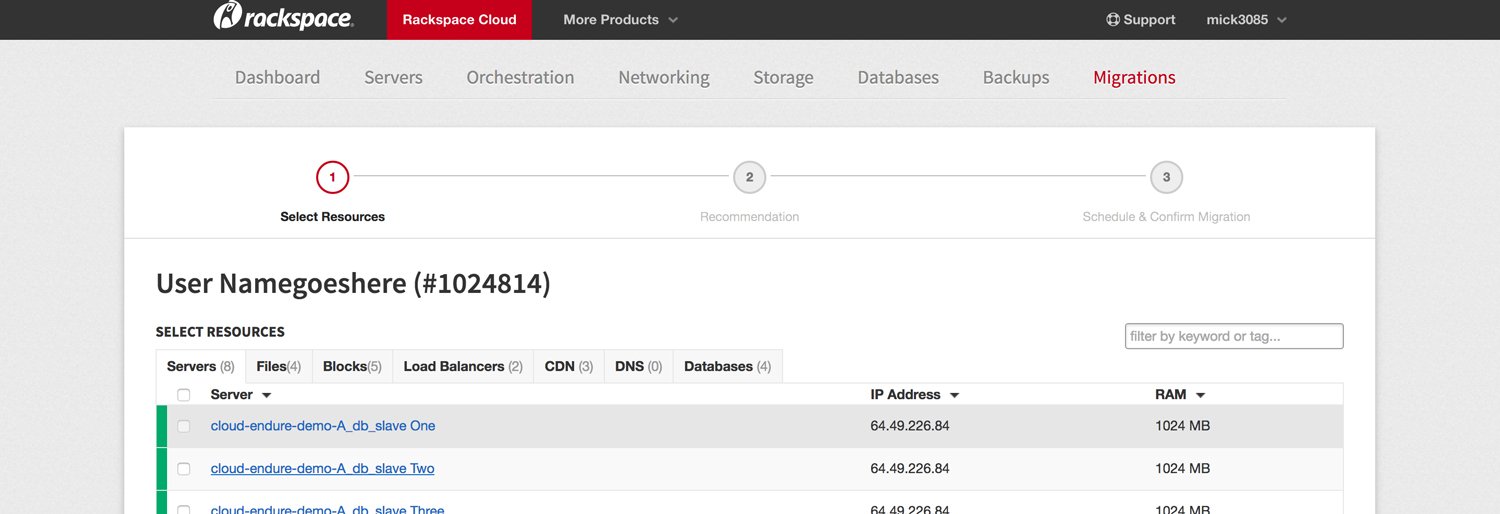Click the Rackspace logo
Screen dimensions: 1500x514
[283, 17]
